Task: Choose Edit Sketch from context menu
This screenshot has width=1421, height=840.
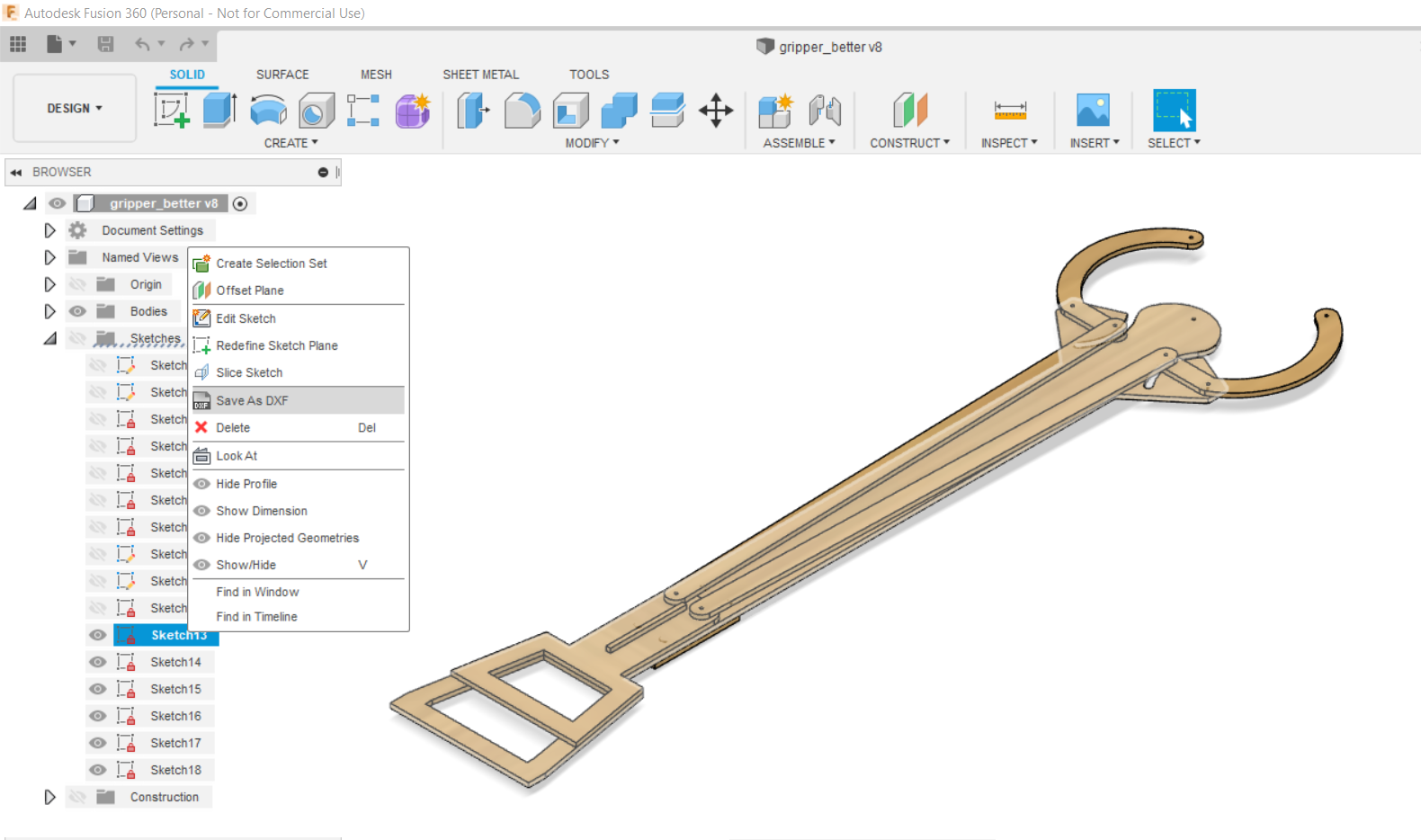Action: (299, 318)
